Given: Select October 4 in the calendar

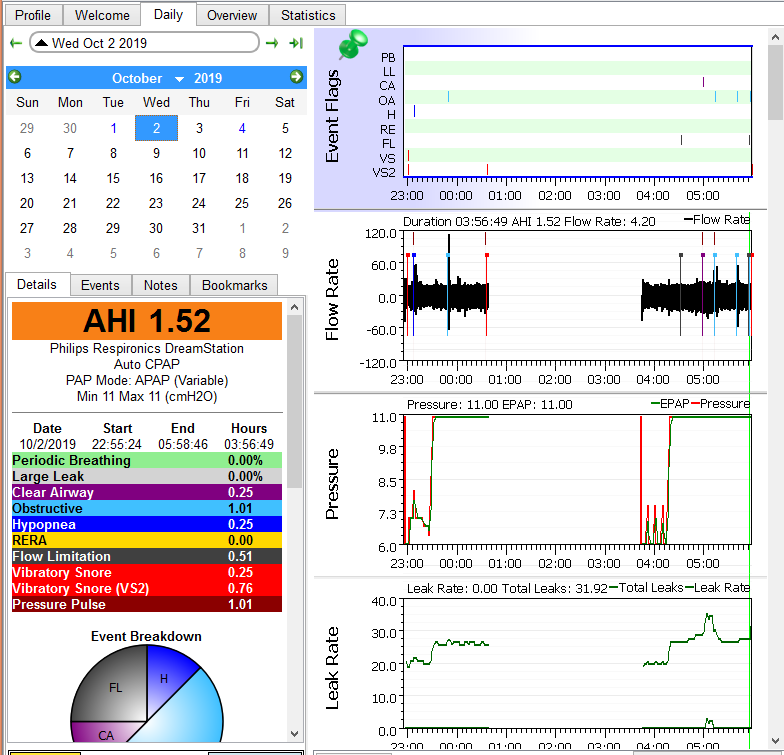Looking at the screenshot, I should pyautogui.click(x=242, y=128).
